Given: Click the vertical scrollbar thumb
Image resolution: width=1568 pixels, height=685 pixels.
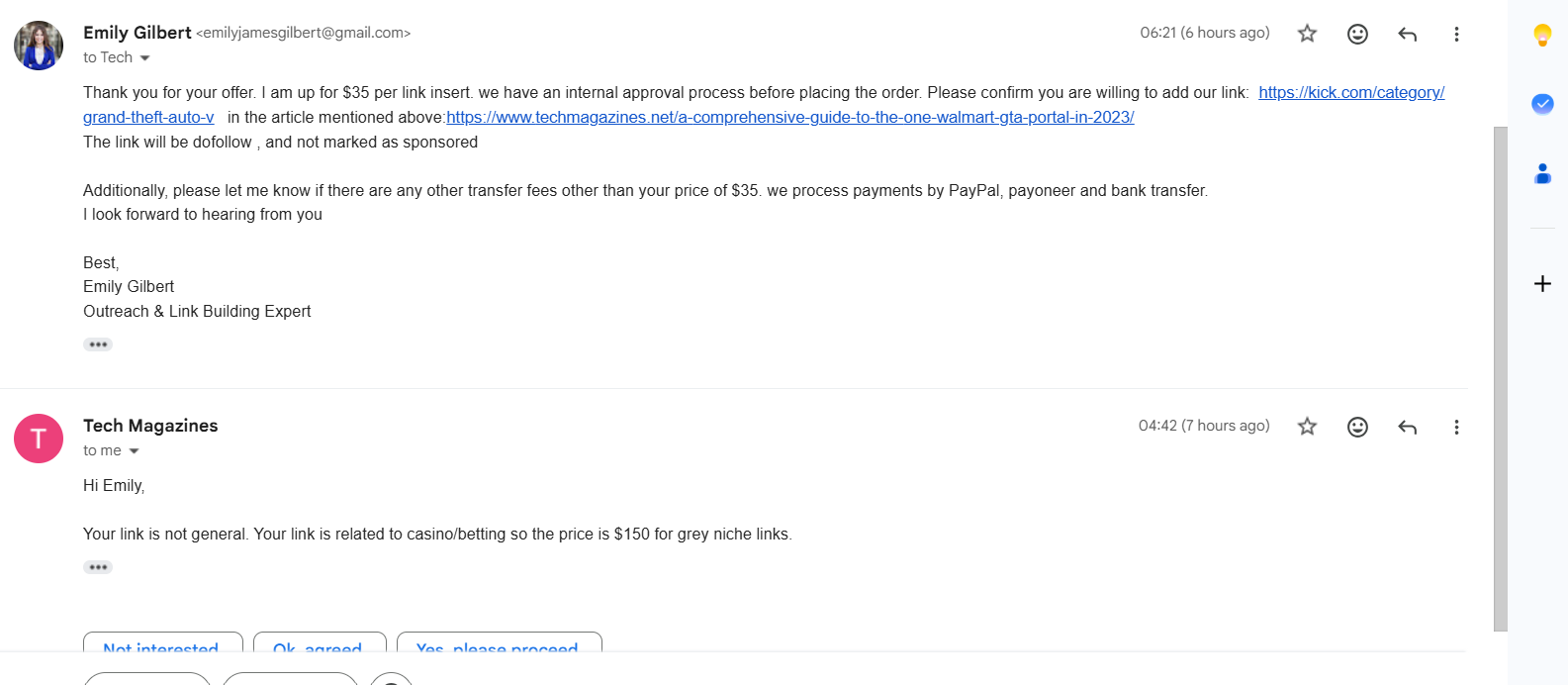Looking at the screenshot, I should coord(1500,378).
